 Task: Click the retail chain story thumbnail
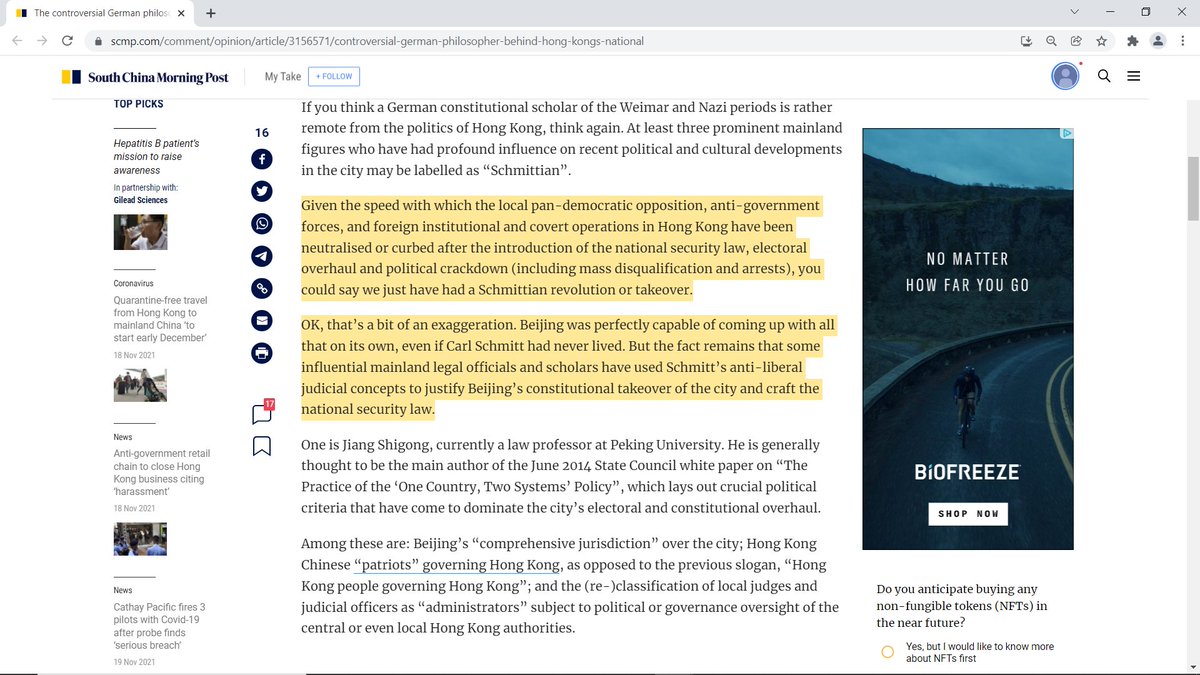coord(140,538)
